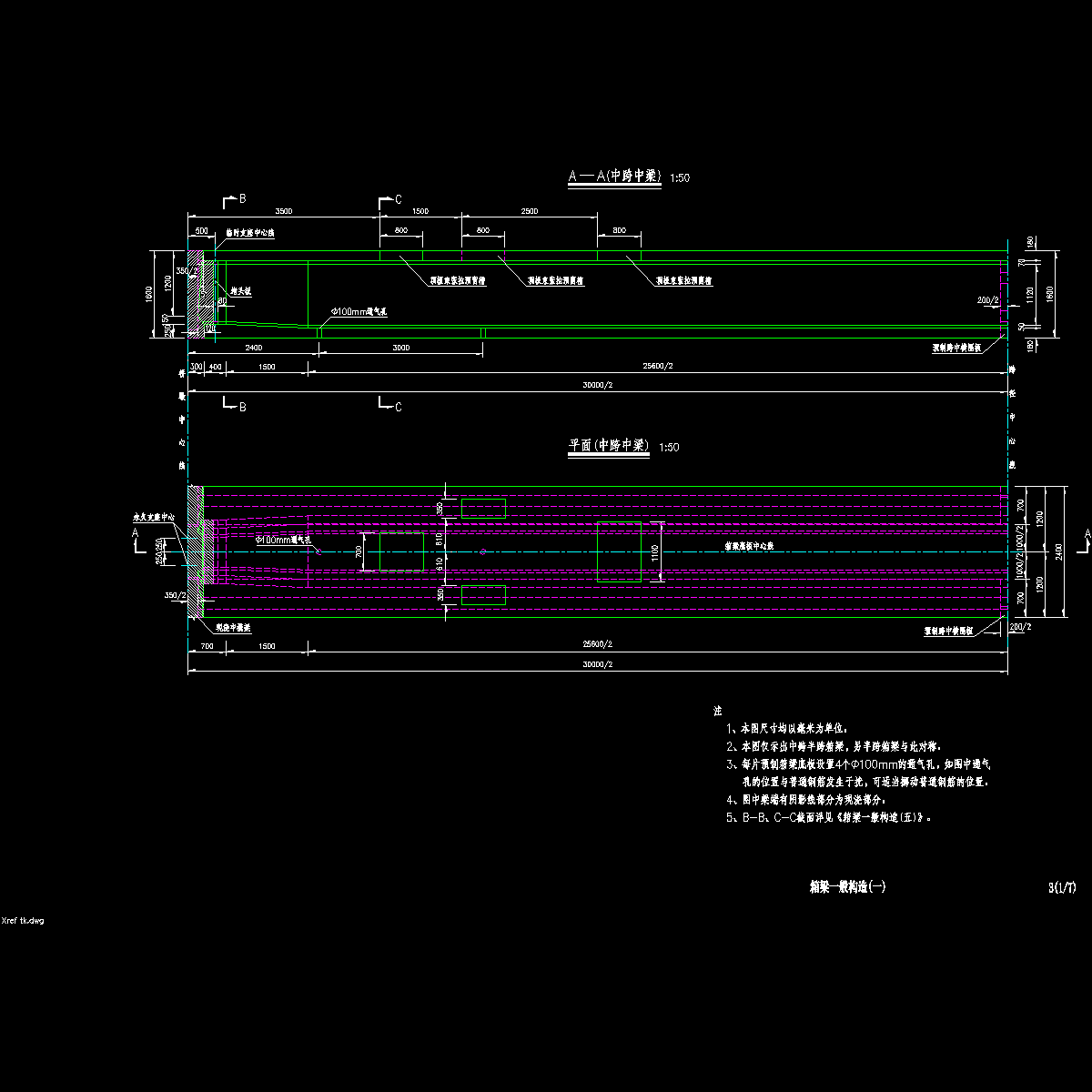The height and width of the screenshot is (1092, 1092).
Task: Click the '箱梁一般构造(一)' drawing title
Action: [x=847, y=885]
